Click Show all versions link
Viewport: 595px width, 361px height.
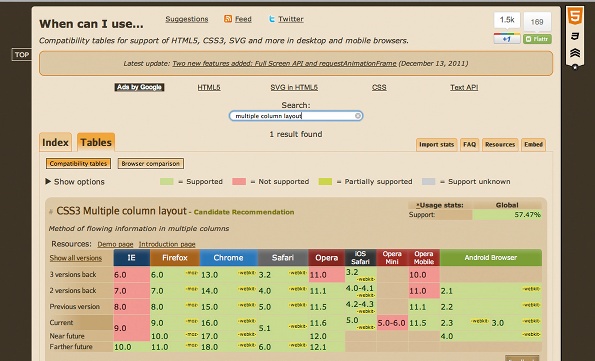point(76,258)
